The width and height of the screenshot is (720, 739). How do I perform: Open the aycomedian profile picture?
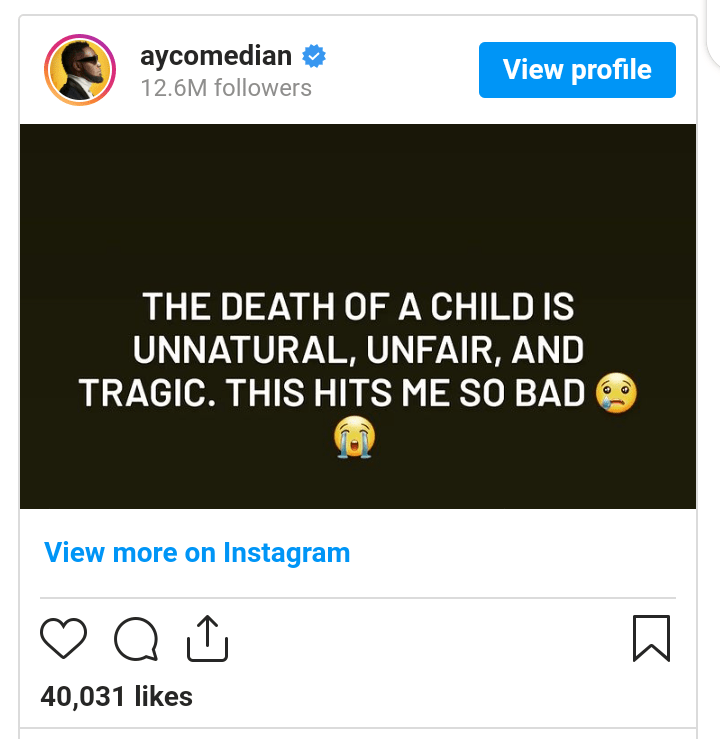point(81,70)
